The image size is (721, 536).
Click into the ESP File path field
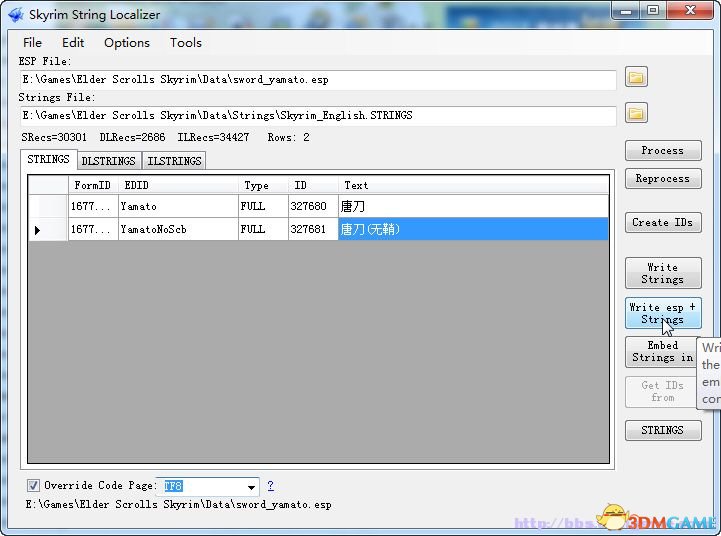click(x=318, y=80)
